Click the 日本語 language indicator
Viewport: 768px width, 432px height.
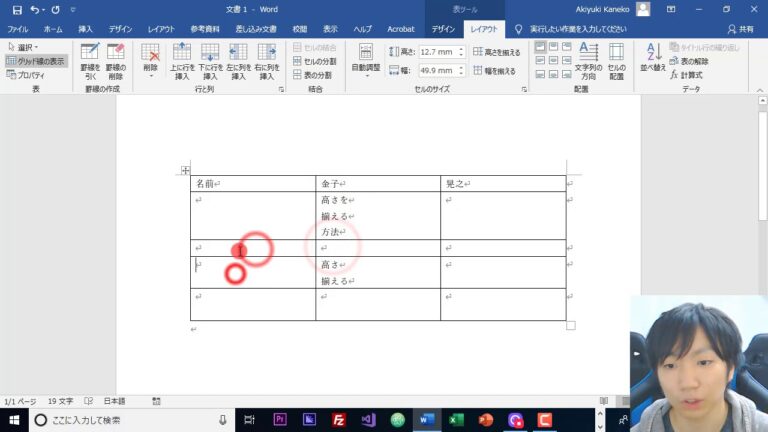(114, 401)
